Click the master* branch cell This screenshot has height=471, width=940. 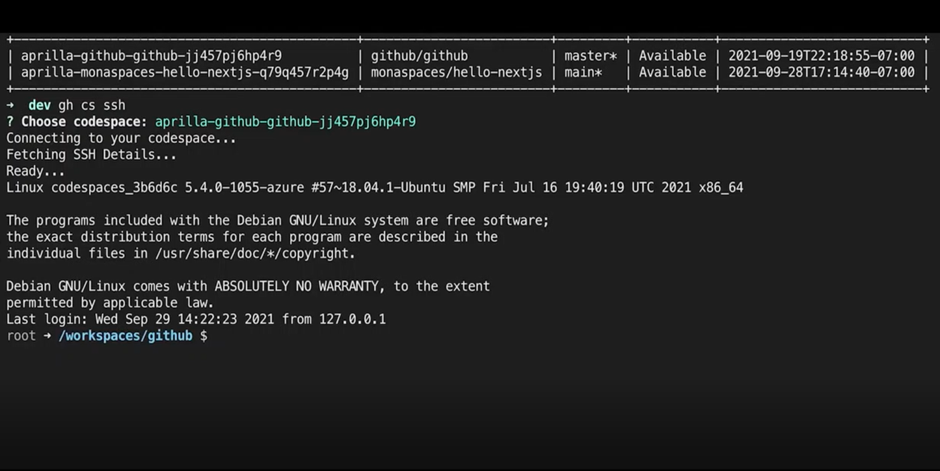click(x=590, y=56)
